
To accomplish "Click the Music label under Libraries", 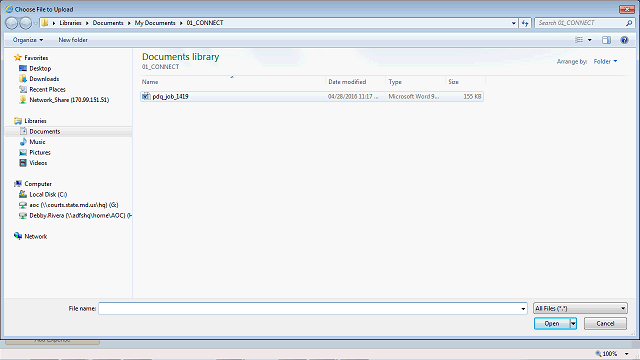I will (x=37, y=142).
